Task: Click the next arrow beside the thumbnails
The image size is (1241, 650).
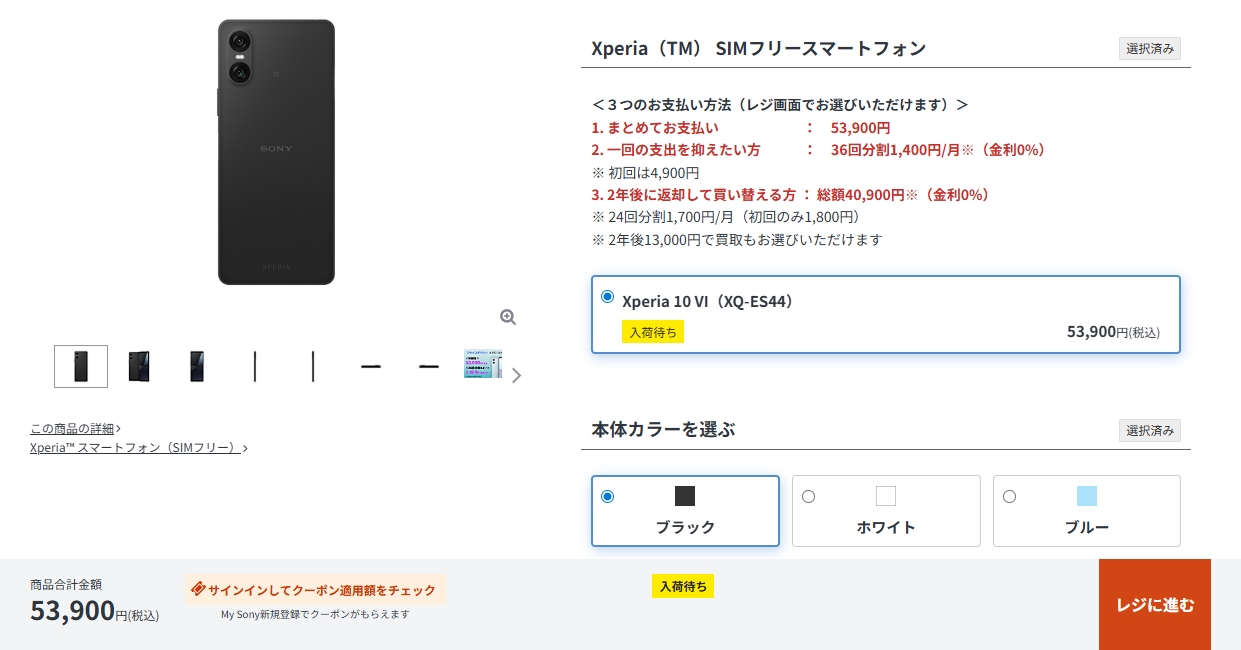Action: point(516,376)
